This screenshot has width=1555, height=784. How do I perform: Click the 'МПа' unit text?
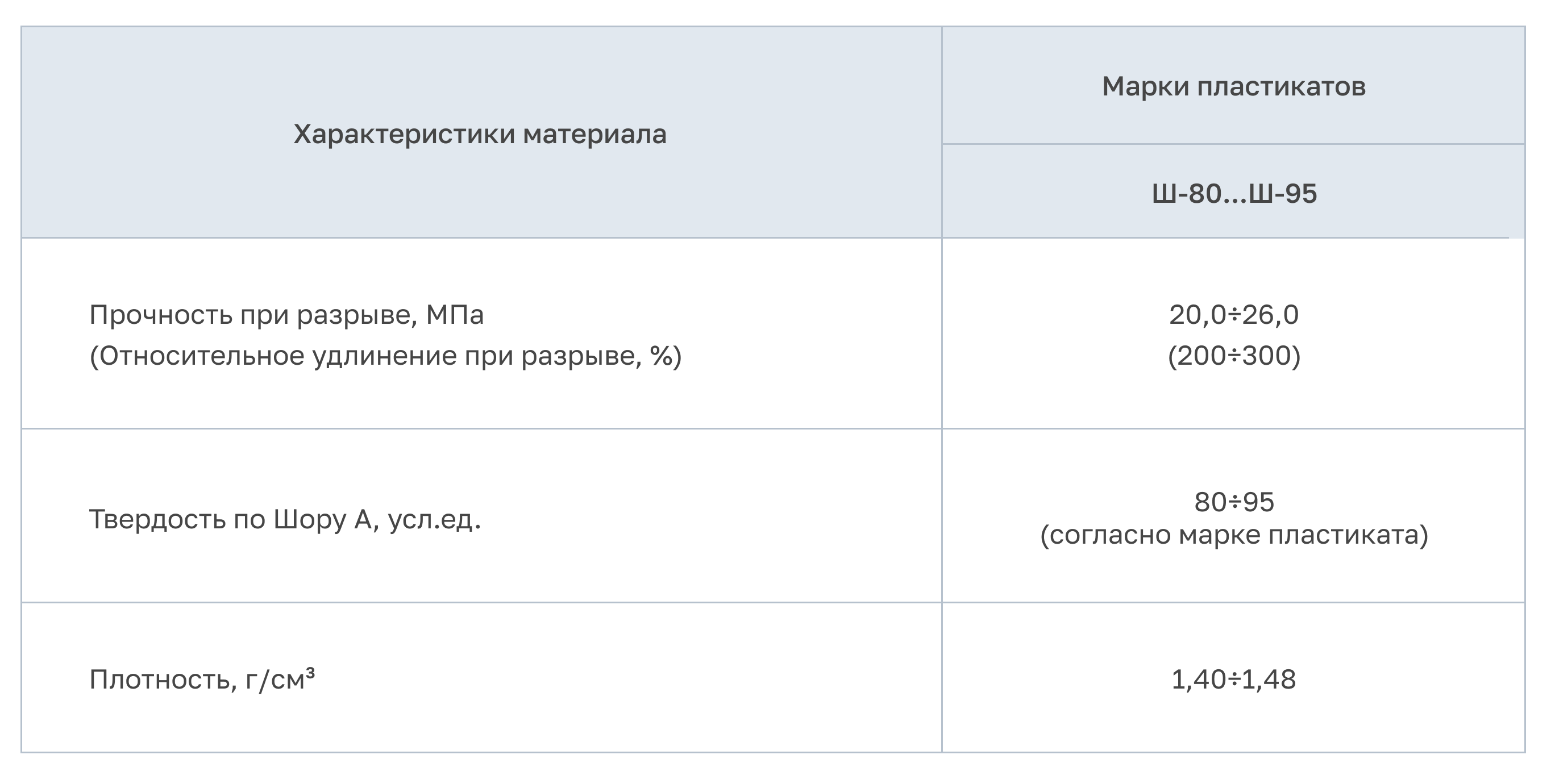coord(455,315)
